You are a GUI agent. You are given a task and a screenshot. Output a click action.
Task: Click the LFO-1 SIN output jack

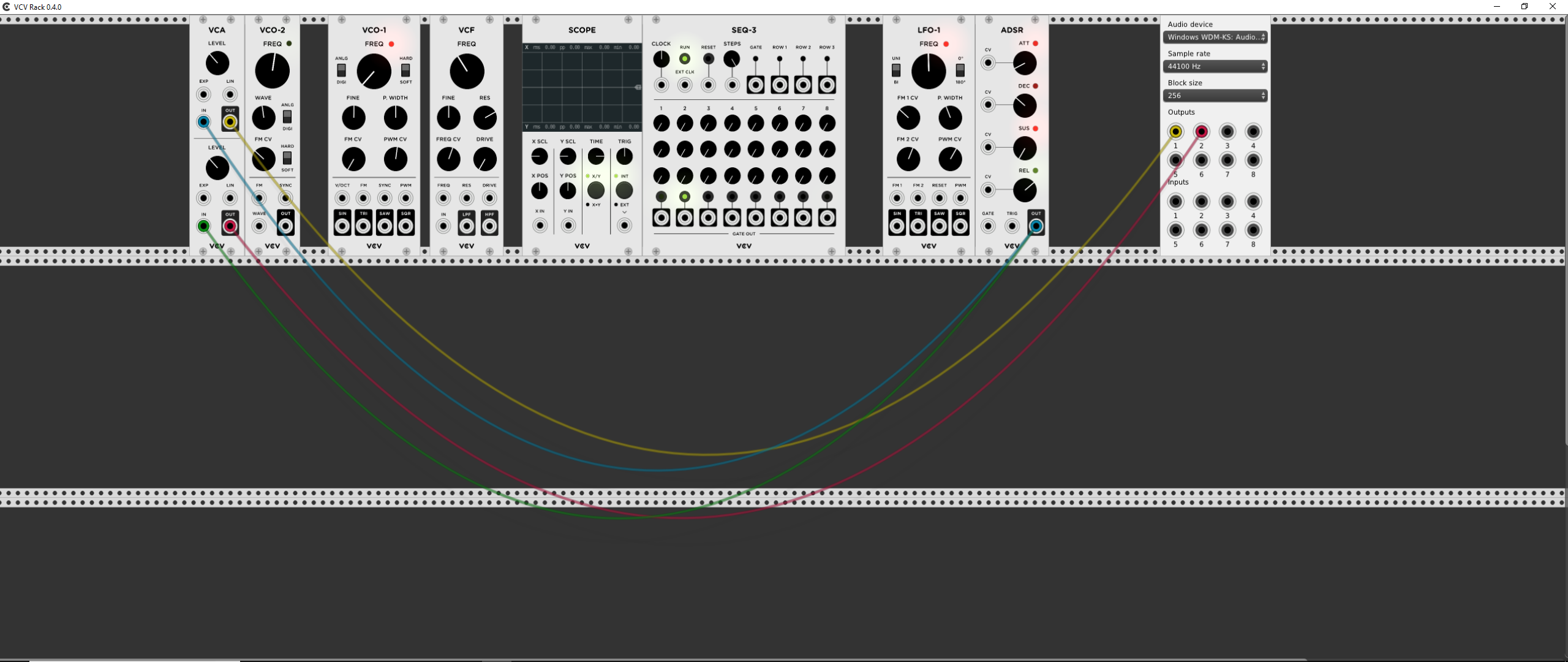897,226
